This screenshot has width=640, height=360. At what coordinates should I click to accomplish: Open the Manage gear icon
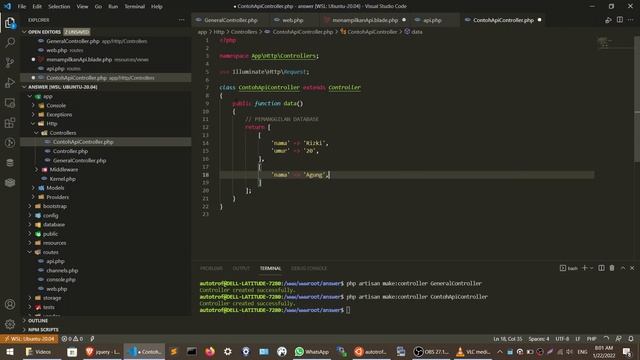[x=10, y=324]
